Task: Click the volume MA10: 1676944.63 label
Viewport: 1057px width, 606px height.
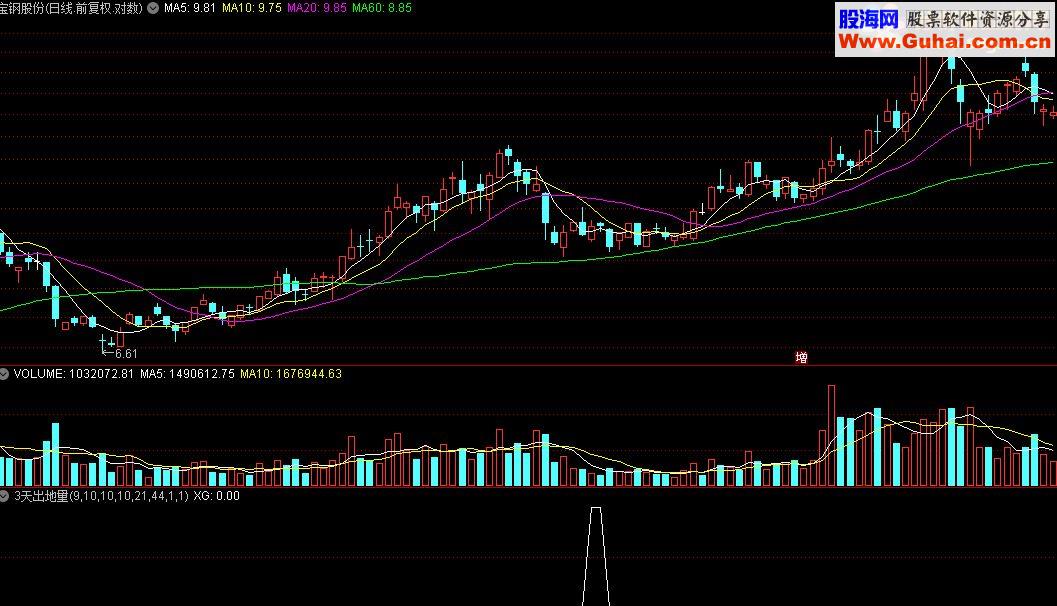Action: 291,373
